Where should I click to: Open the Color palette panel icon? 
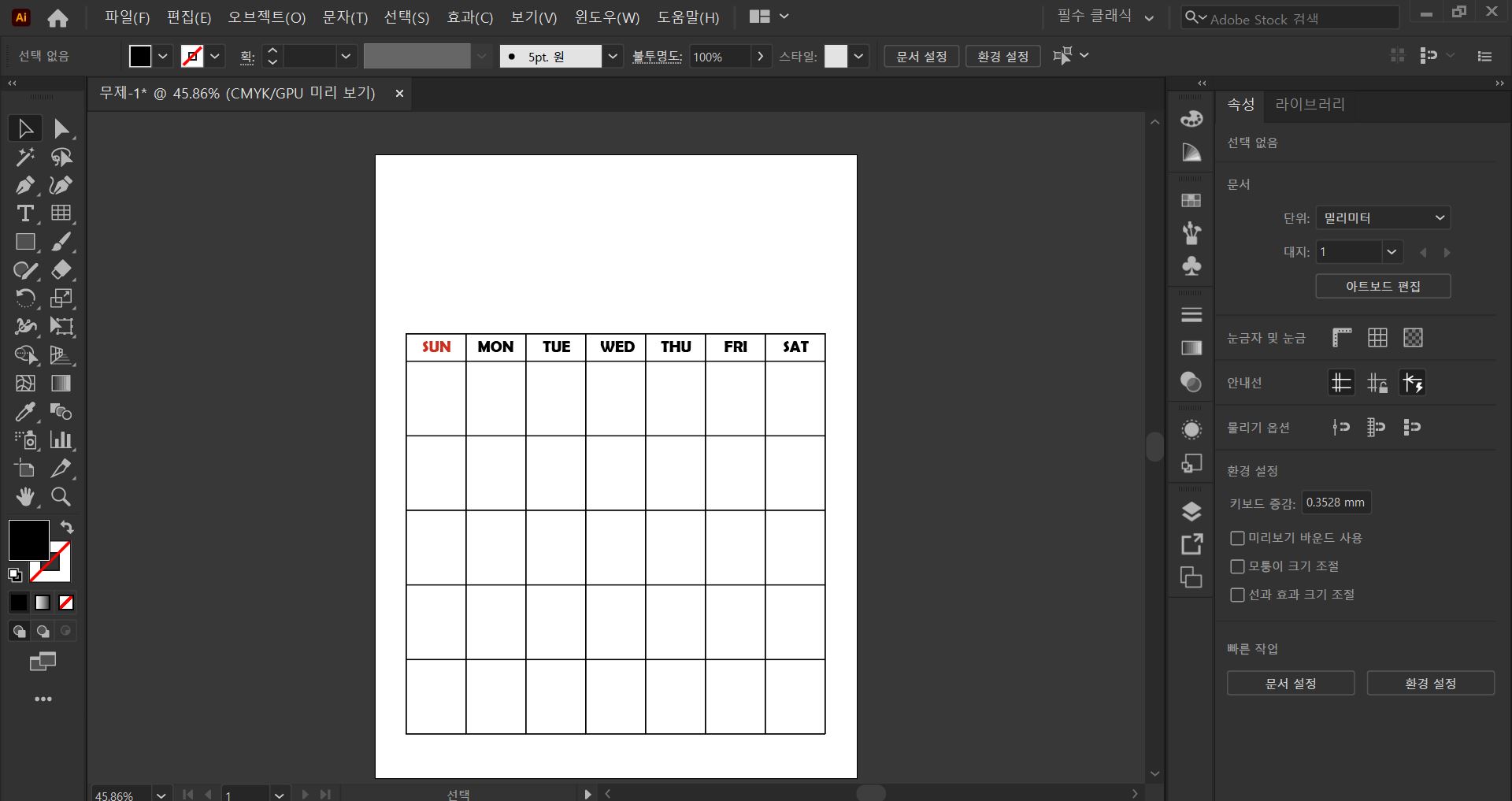coord(1191,119)
